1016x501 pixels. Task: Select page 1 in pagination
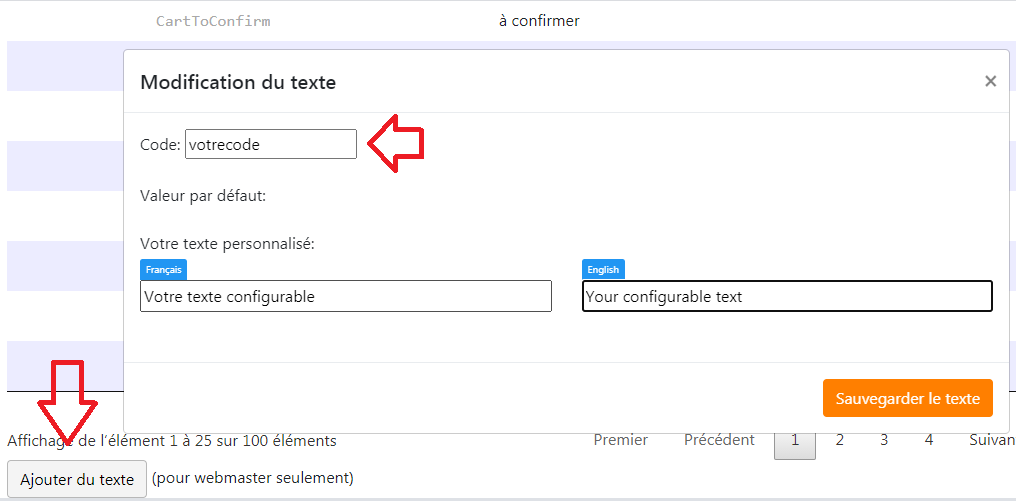[795, 441]
